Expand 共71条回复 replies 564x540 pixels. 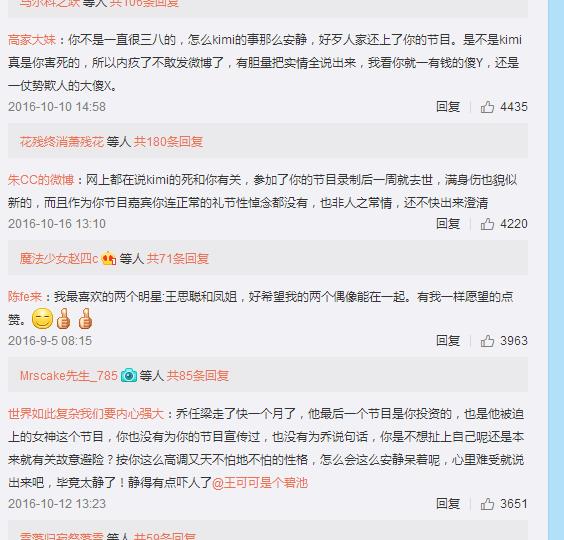[x=178, y=258]
